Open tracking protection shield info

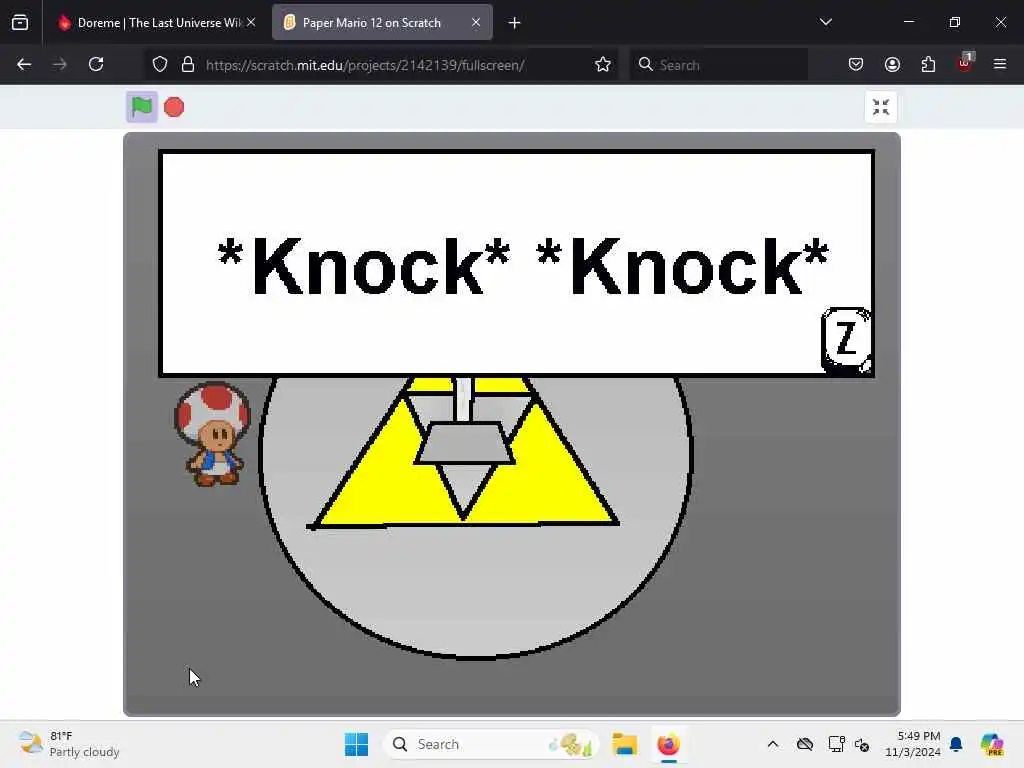pos(160,65)
